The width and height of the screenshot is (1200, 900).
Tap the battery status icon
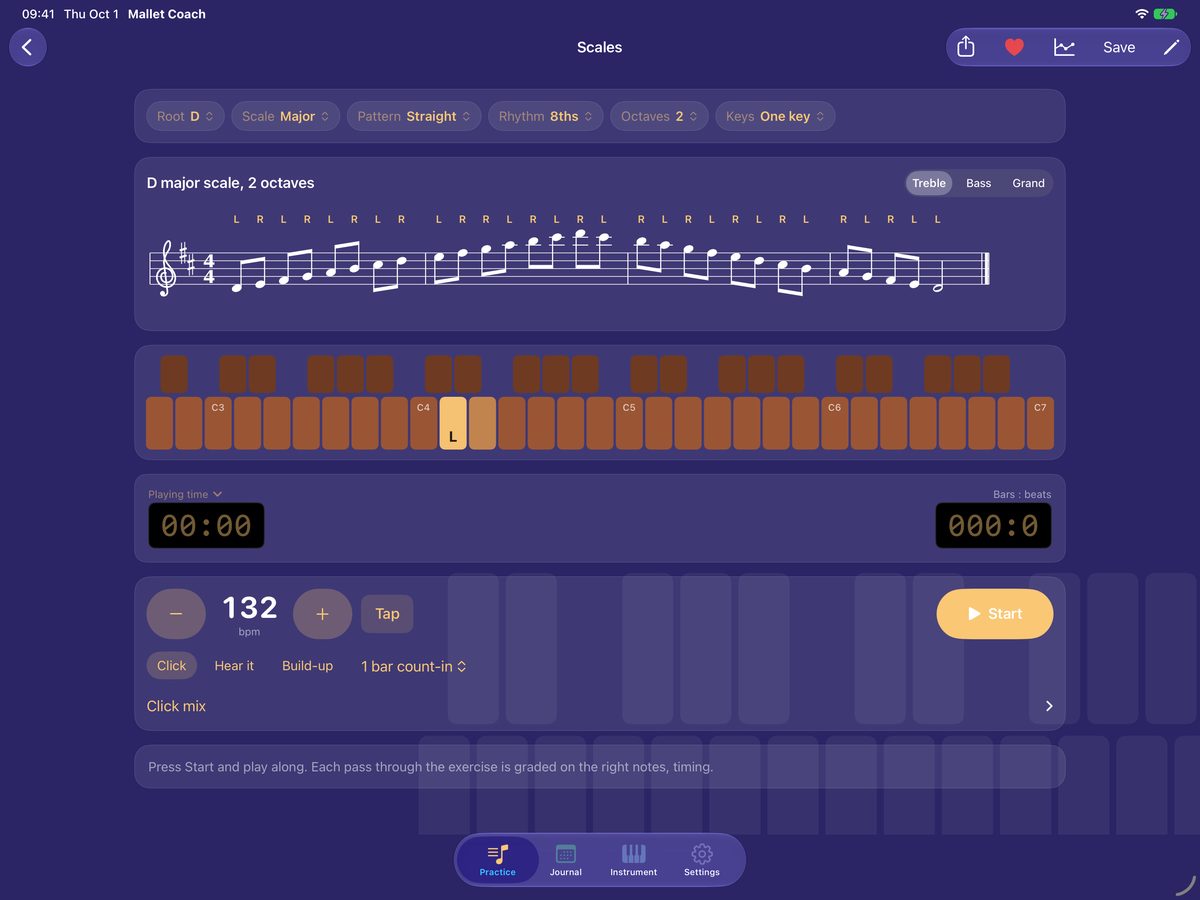[1166, 14]
